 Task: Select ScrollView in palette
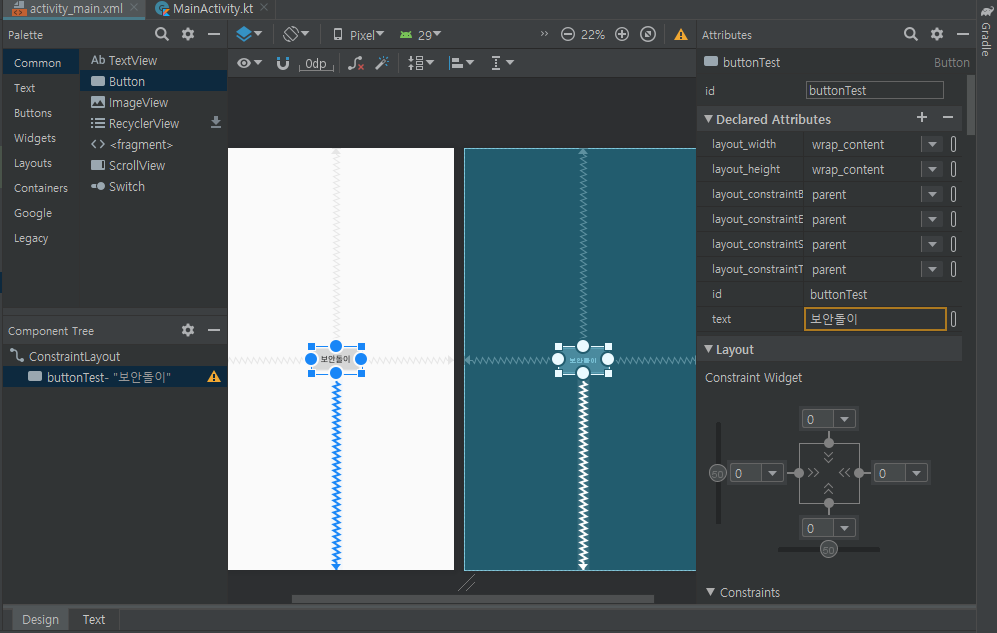[x=128, y=165]
